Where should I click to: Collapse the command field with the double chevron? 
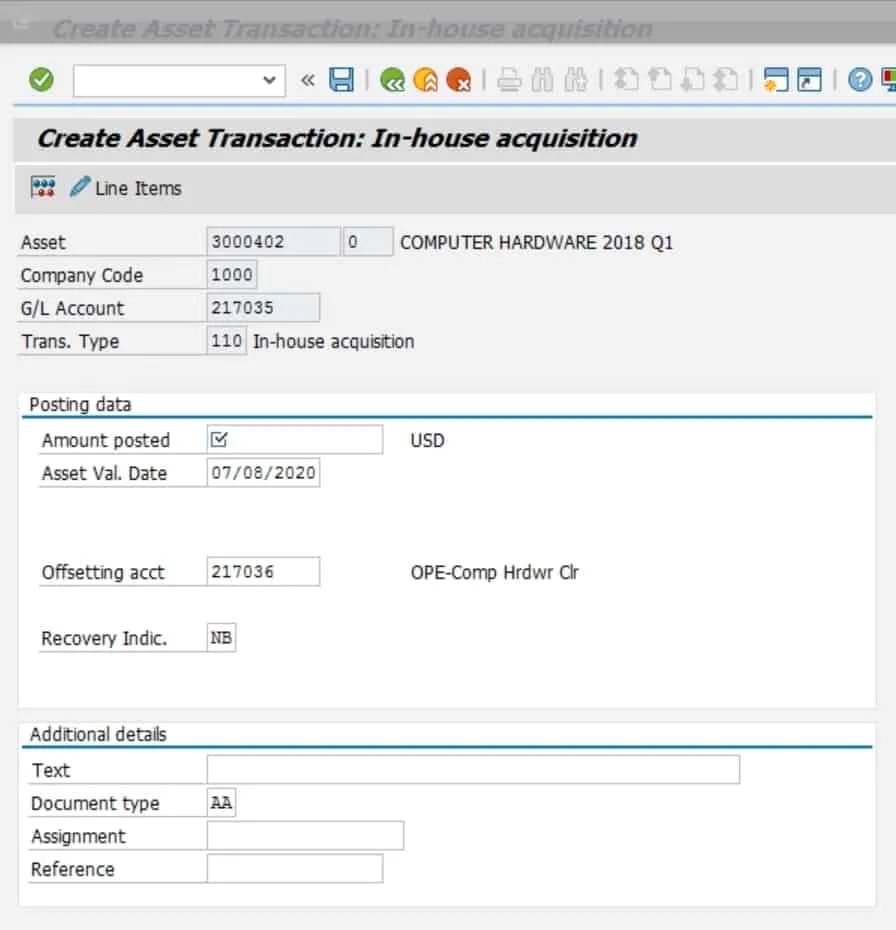[x=308, y=80]
